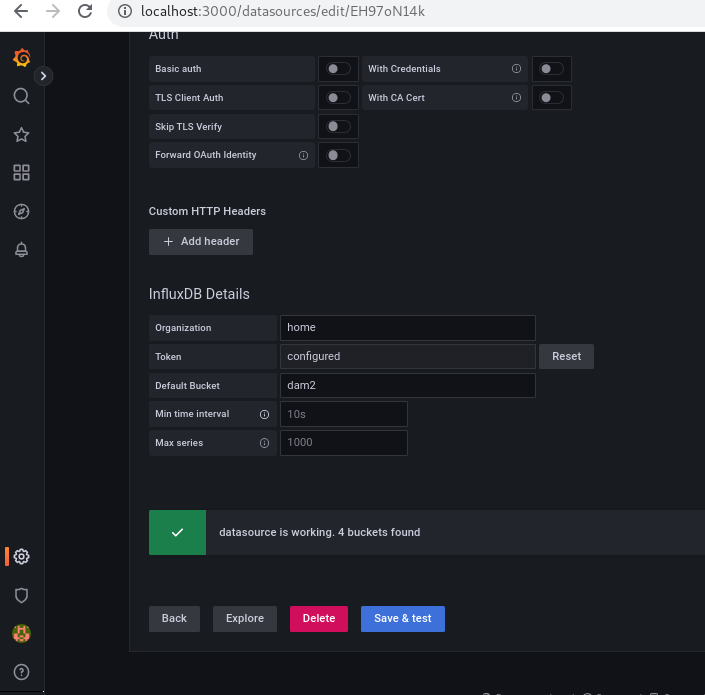705x695 pixels.
Task: Open the Dashboards grid icon
Action: 21,173
